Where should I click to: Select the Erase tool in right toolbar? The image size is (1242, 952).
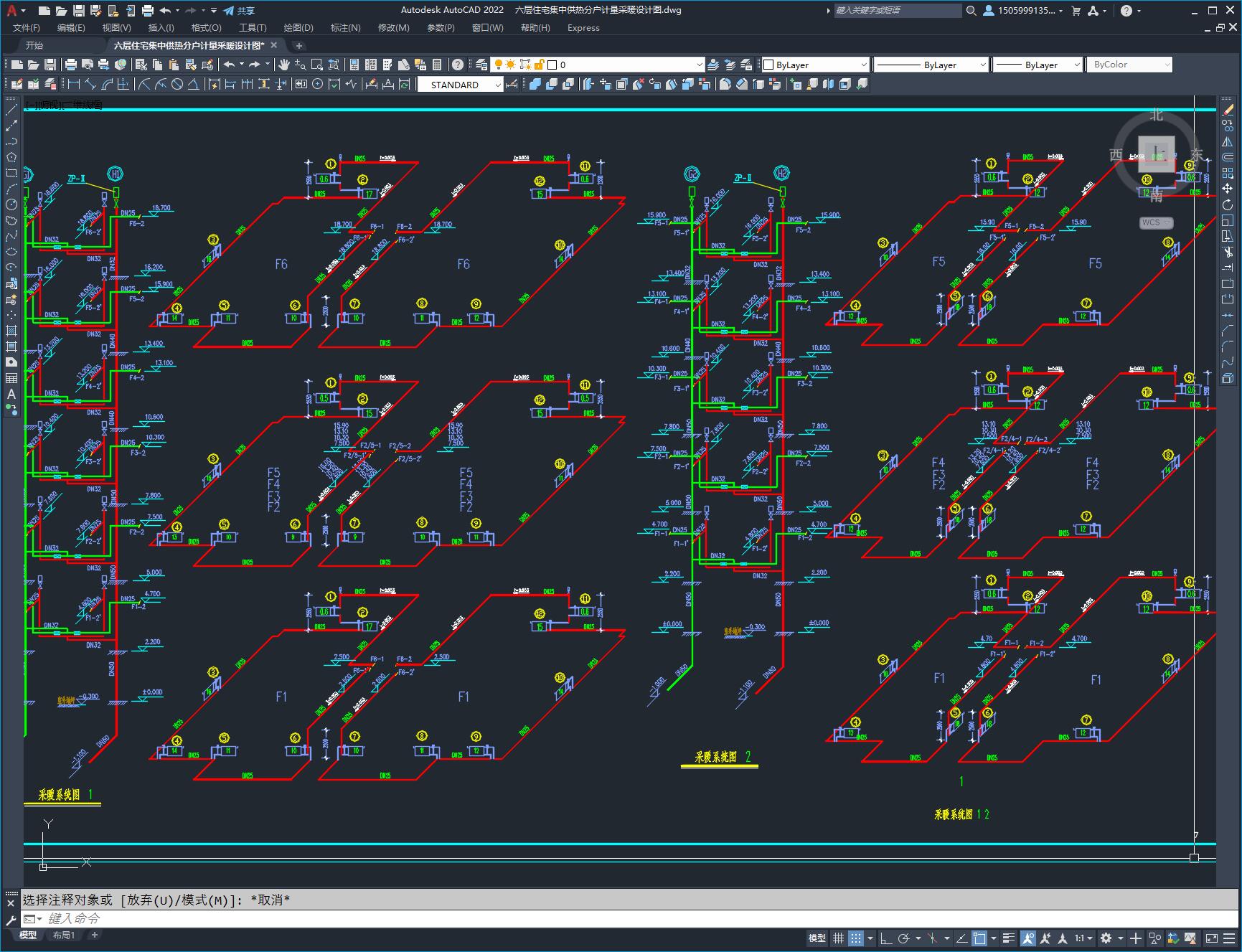point(1228,110)
